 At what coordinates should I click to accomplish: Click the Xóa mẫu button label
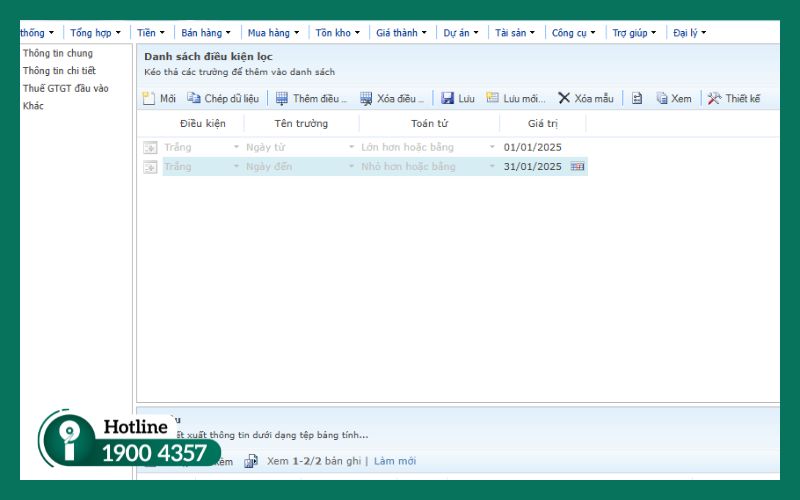pos(594,98)
